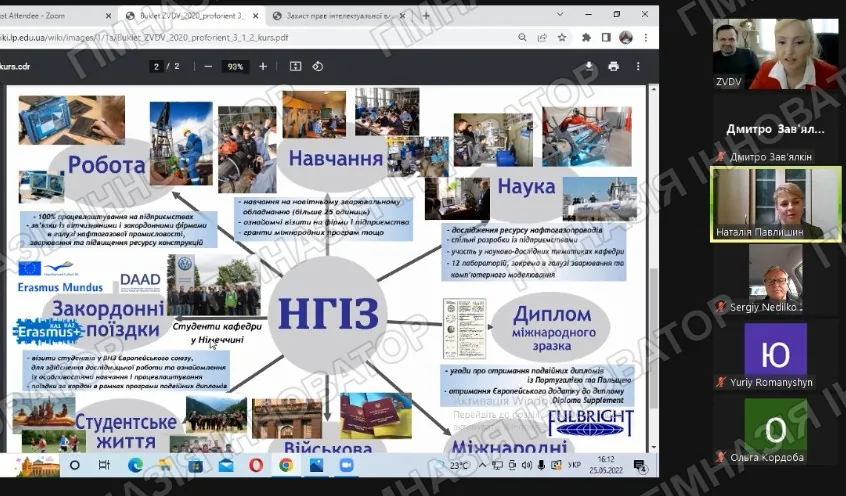This screenshot has width=846, height=496.
Task: Open Mail app from taskbar
Action: pos(226,465)
